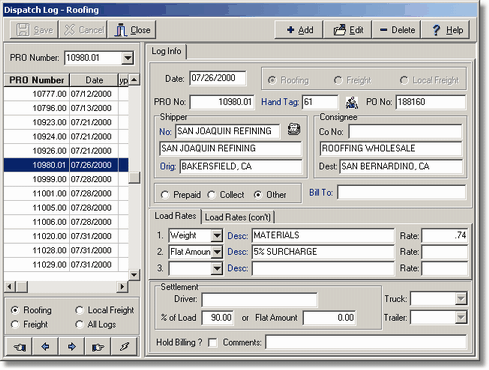Click the horizontal scroll right arrow
Viewport: 489px width, 370px height.
(122, 287)
